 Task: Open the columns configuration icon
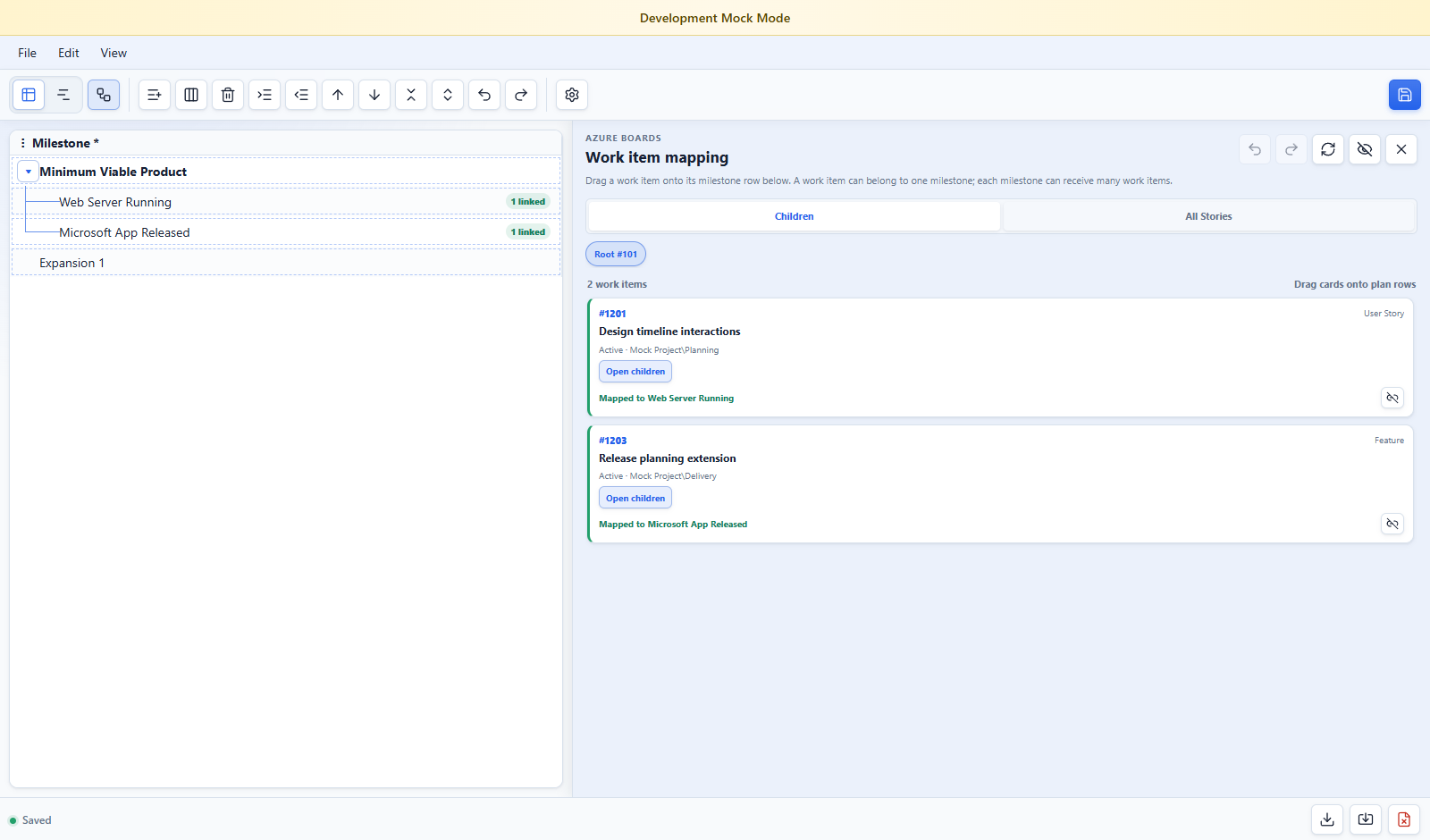pos(191,95)
